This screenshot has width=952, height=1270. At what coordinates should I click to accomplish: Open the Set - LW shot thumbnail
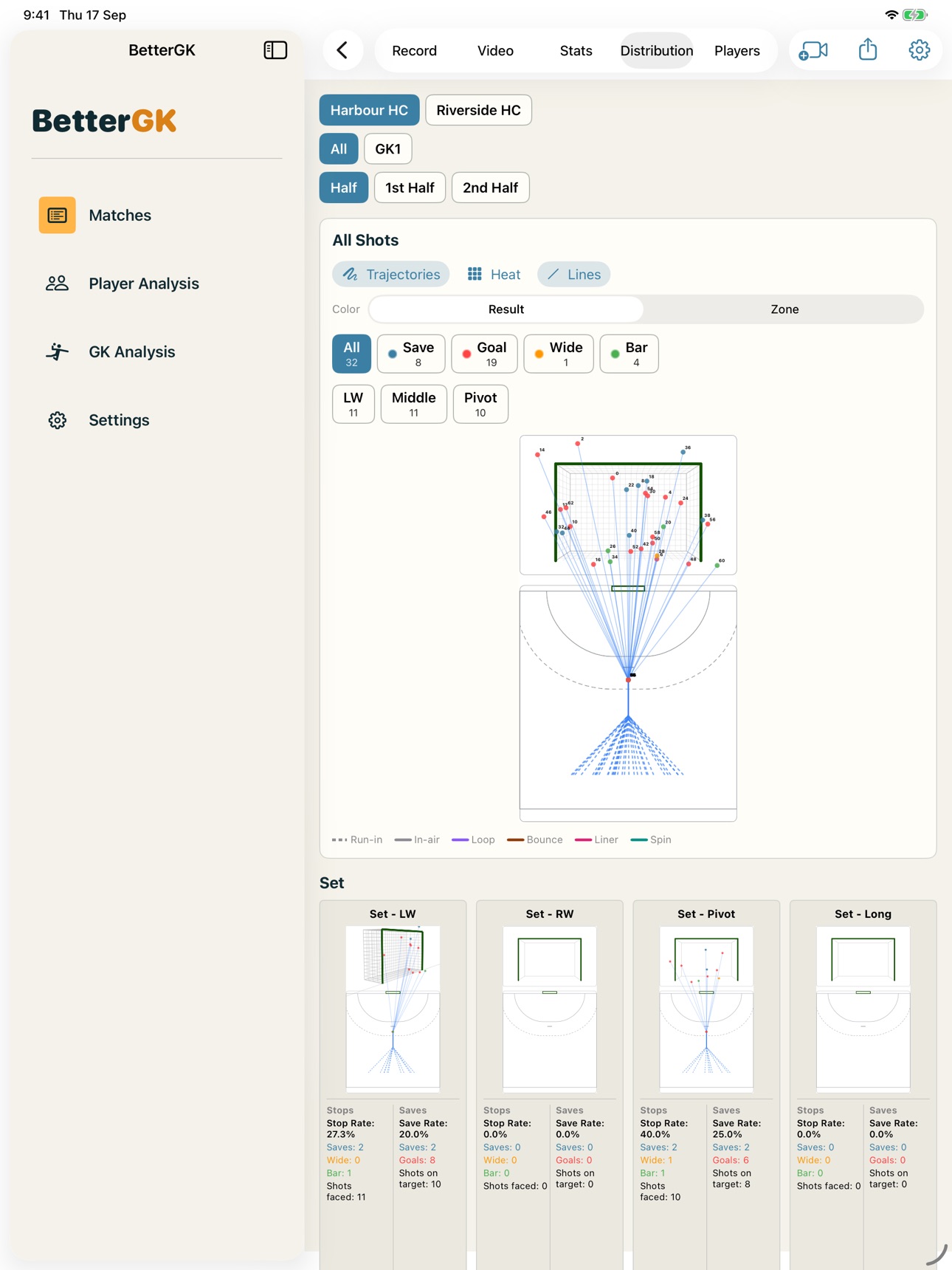click(393, 1009)
